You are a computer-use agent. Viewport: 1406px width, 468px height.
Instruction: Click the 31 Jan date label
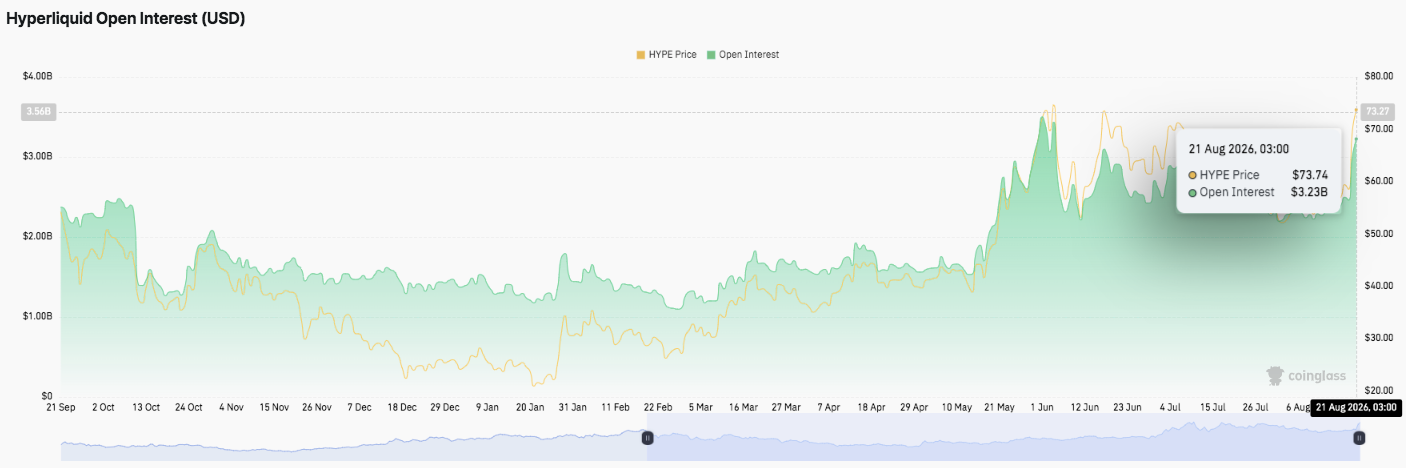[x=572, y=408]
